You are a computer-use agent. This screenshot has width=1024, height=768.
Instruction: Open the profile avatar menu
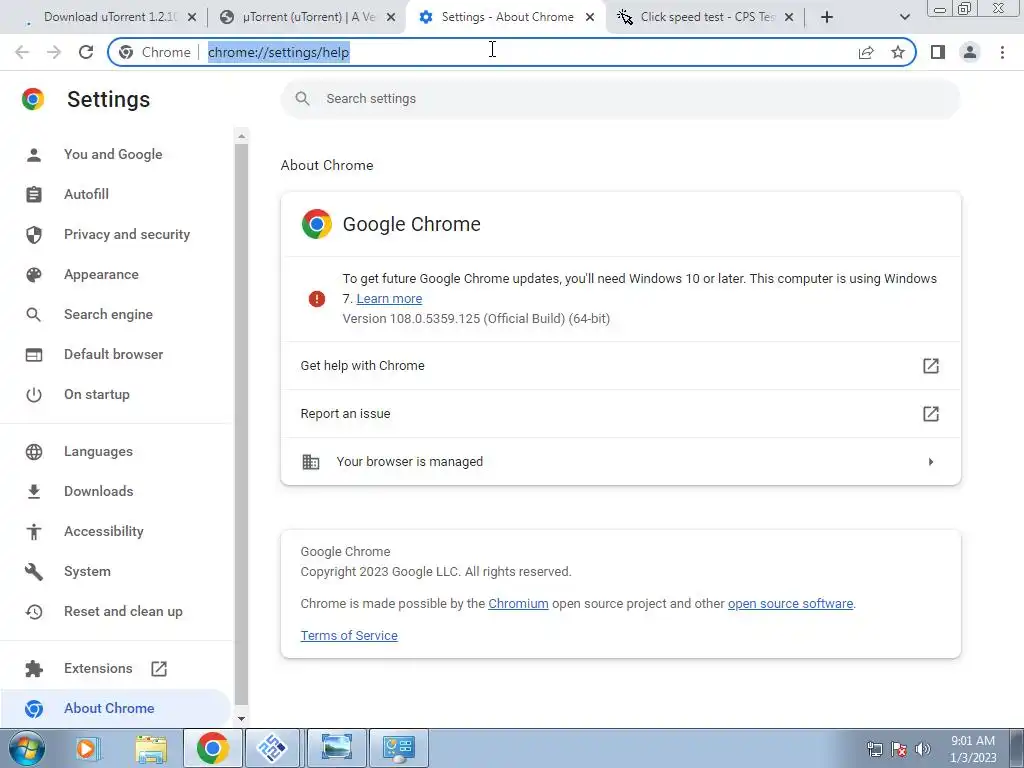(970, 52)
